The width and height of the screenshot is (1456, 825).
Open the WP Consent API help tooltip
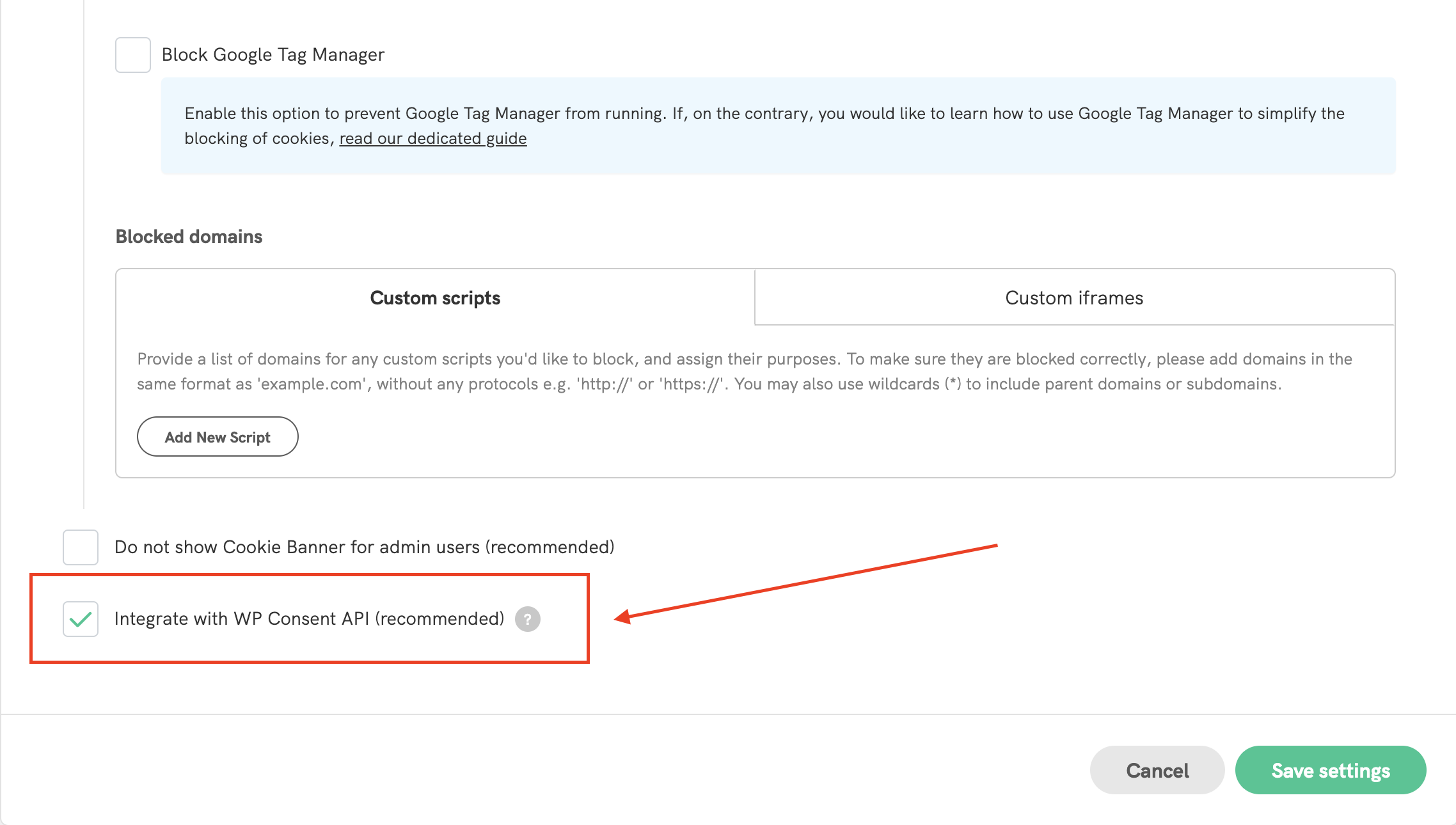[x=527, y=618]
